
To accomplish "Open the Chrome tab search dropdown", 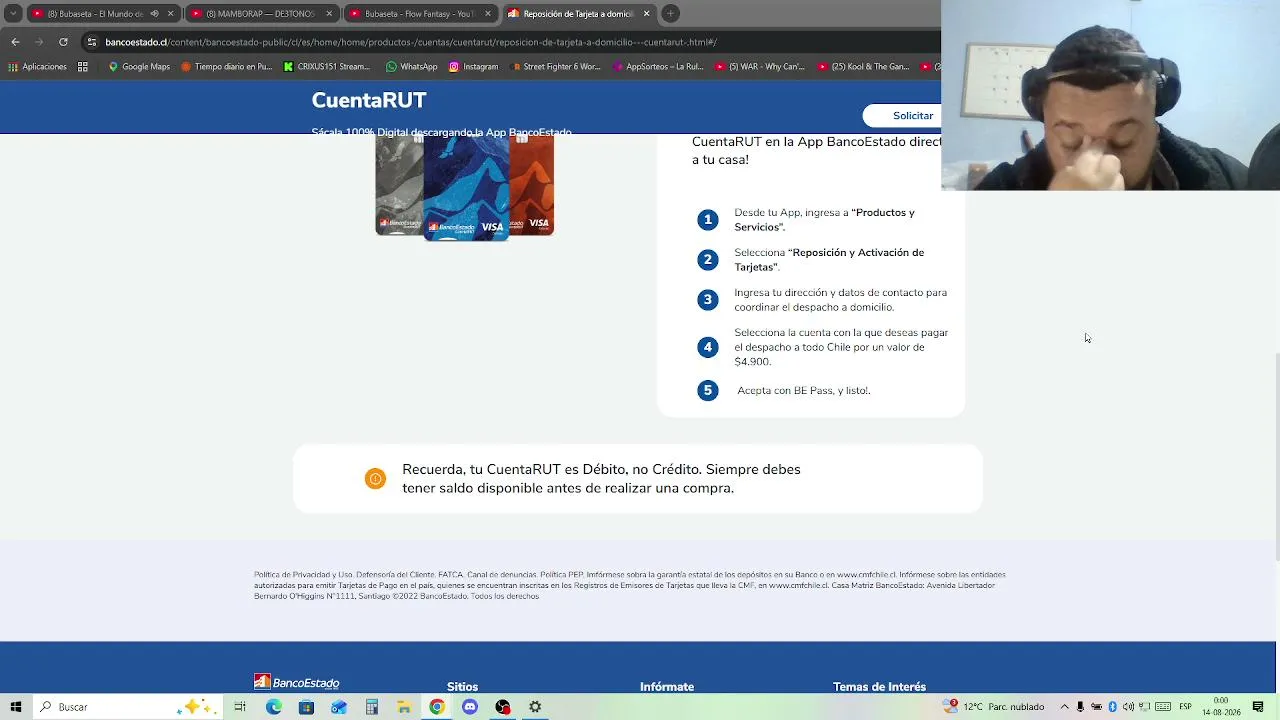I will tap(13, 13).
